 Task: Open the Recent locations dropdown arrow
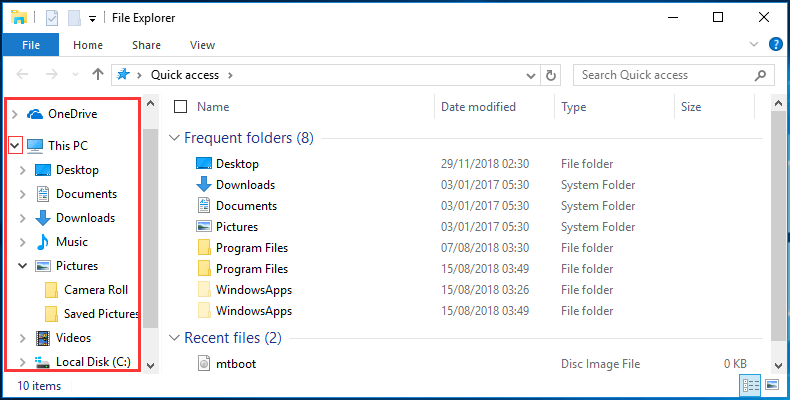click(76, 75)
